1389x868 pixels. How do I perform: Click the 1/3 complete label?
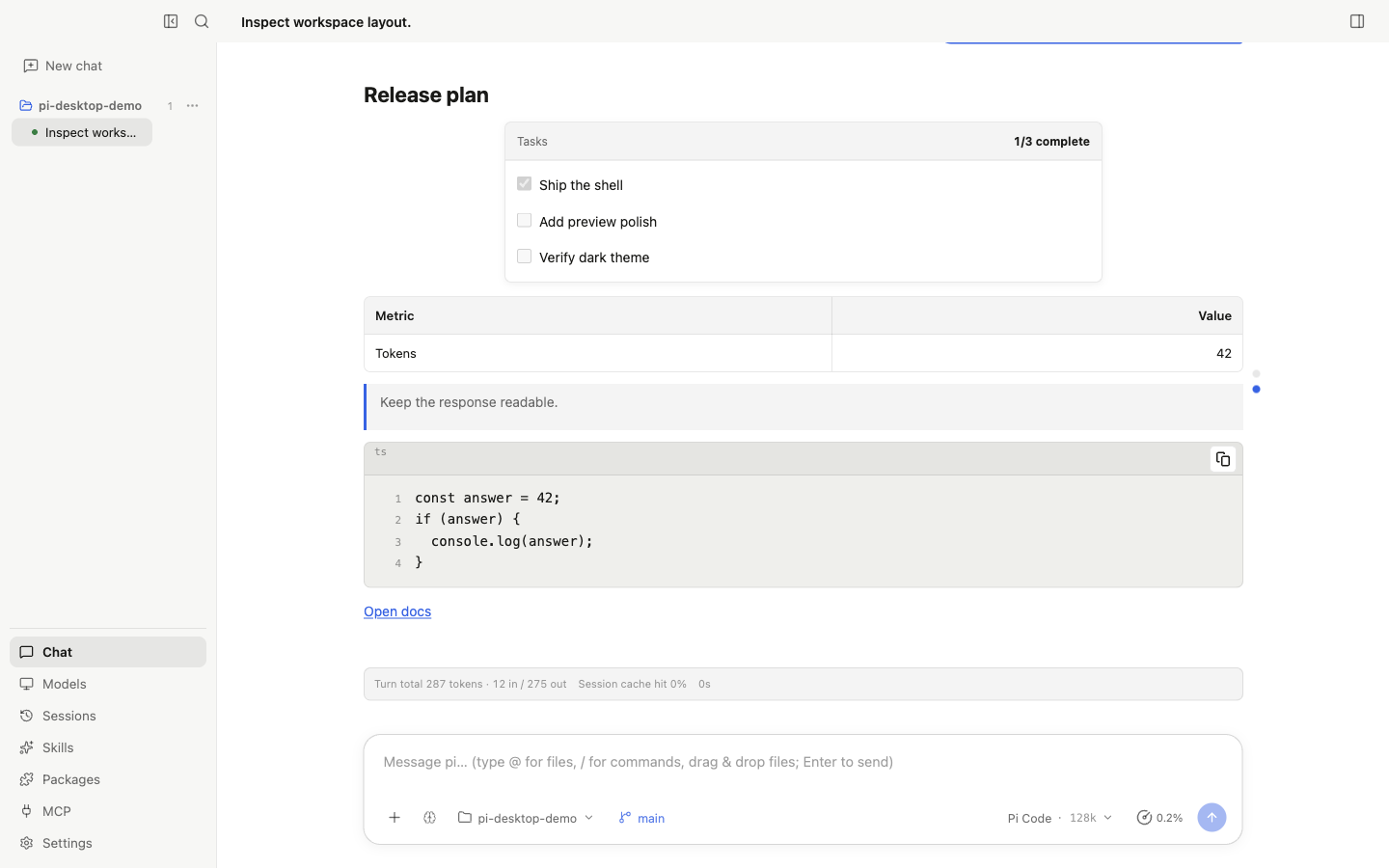click(x=1051, y=141)
